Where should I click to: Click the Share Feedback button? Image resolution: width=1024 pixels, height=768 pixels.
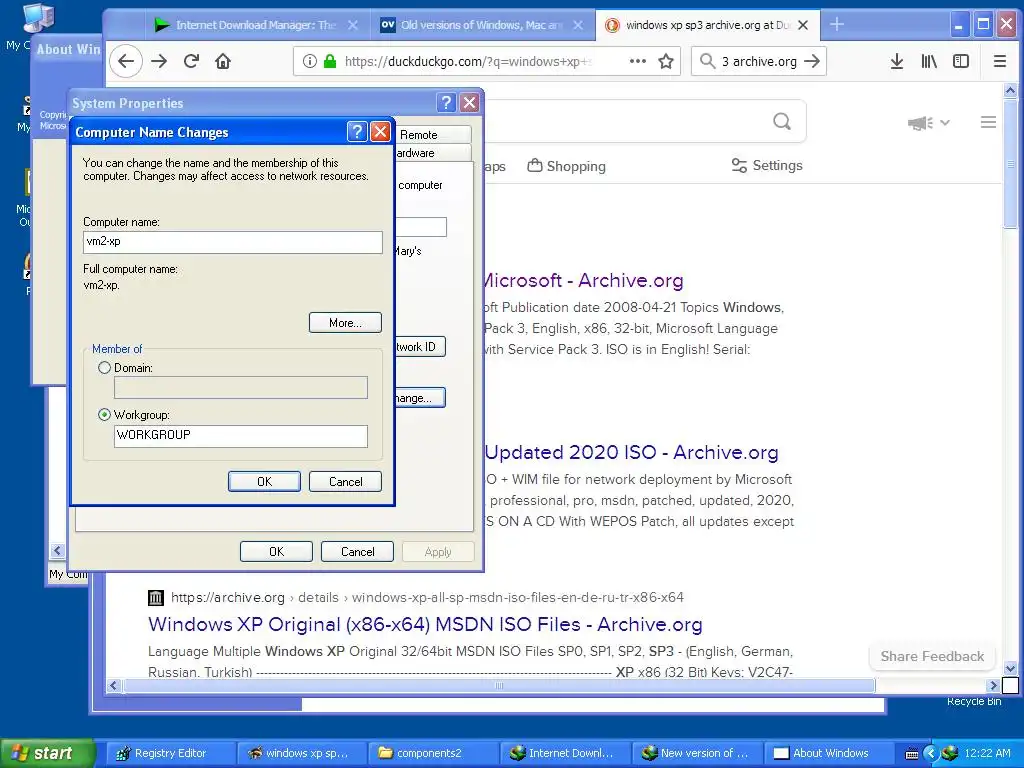click(932, 656)
